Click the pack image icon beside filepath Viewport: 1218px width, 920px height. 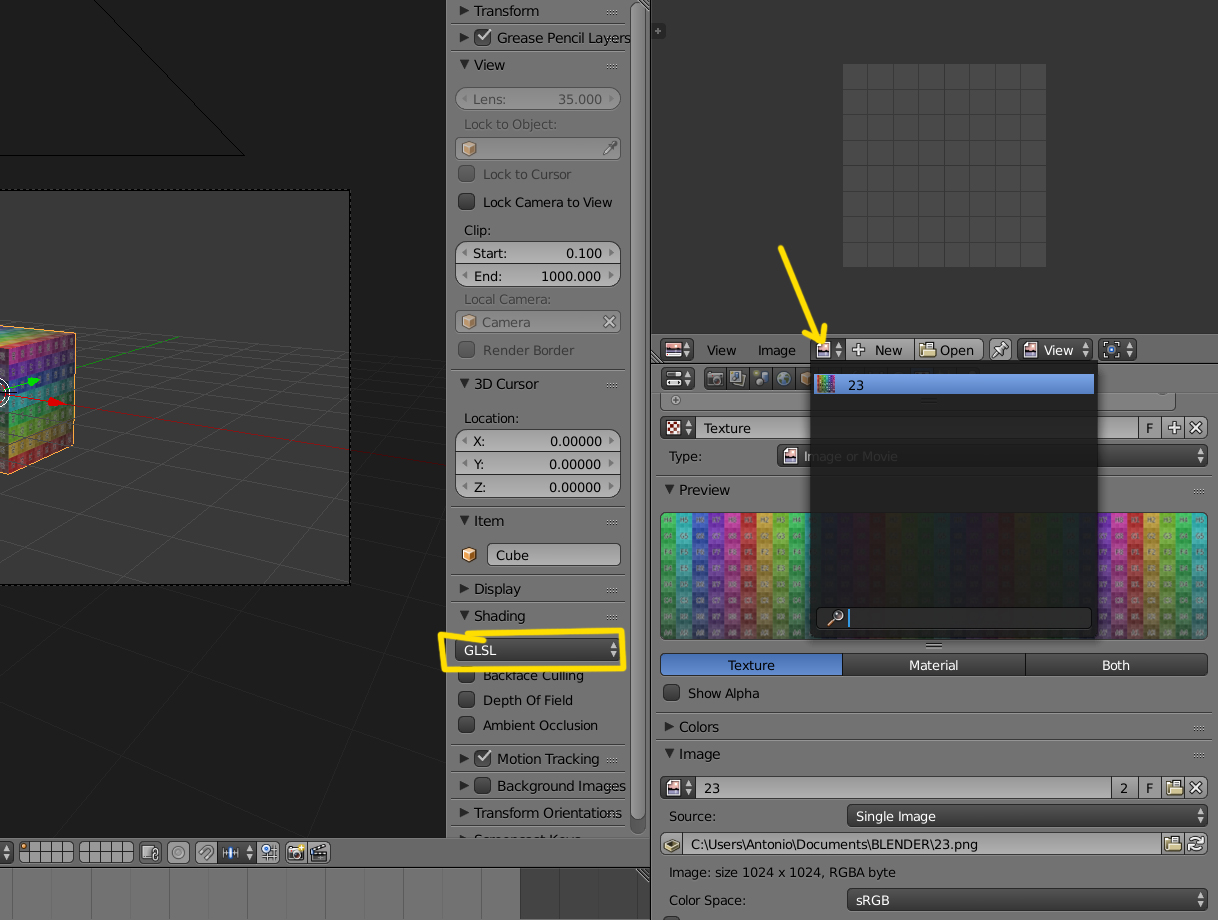point(672,844)
